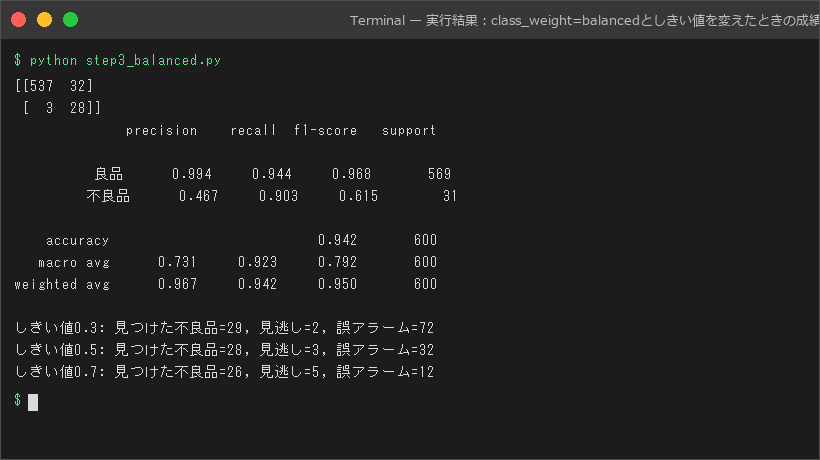820x460 pixels.
Task: Click the 'しきい値0.5' result line
Action: [224, 350]
